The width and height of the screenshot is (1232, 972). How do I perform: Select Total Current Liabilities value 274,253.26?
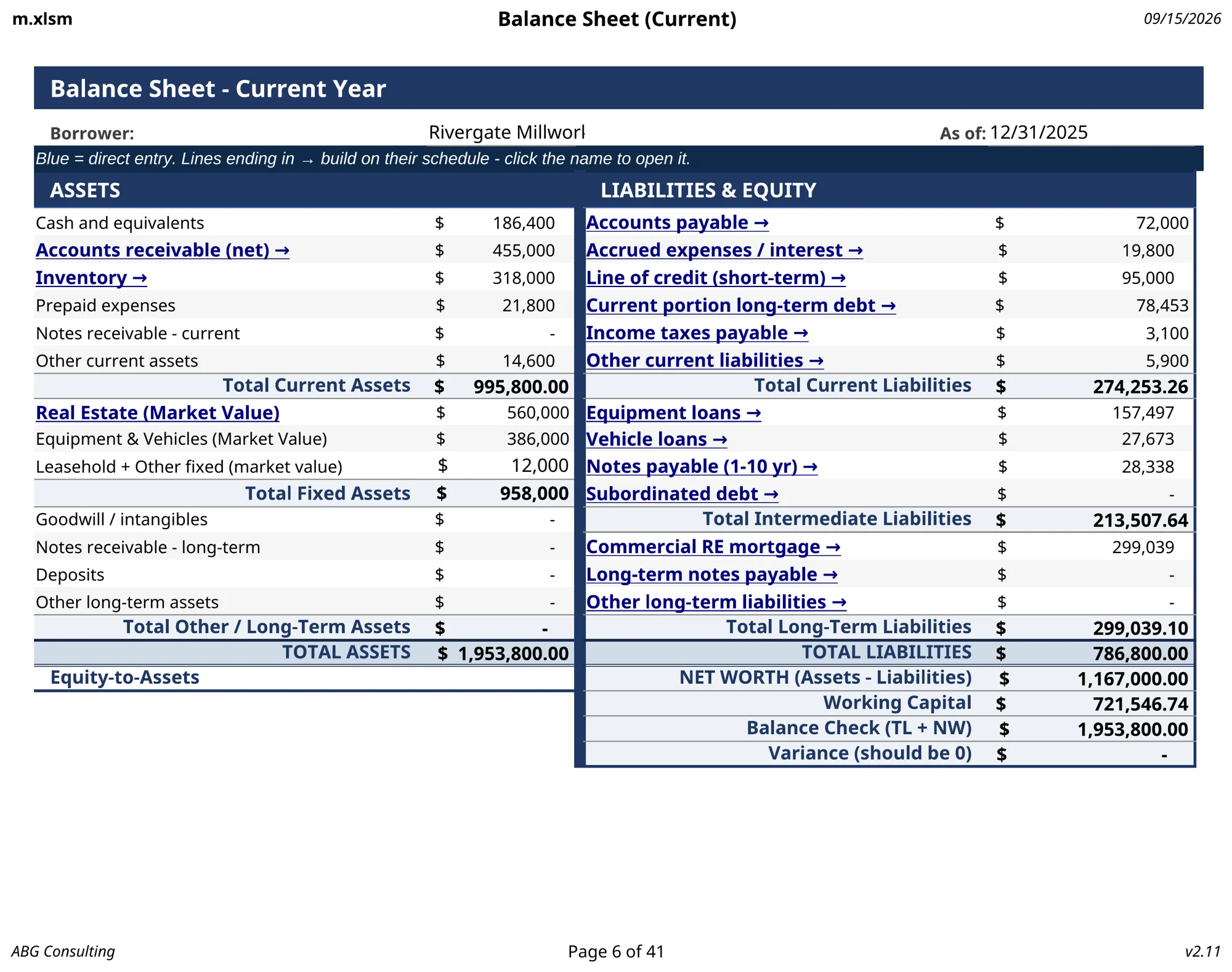[1141, 387]
